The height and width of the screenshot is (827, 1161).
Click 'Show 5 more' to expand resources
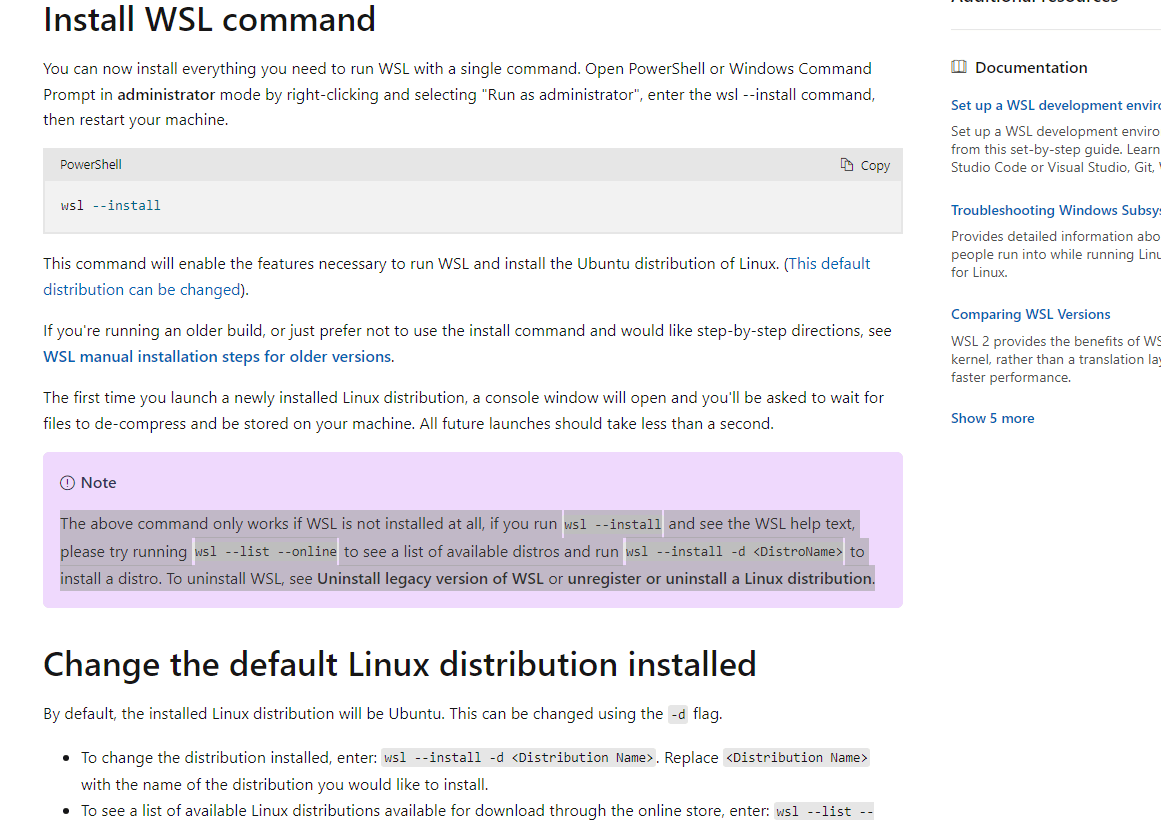tap(992, 417)
